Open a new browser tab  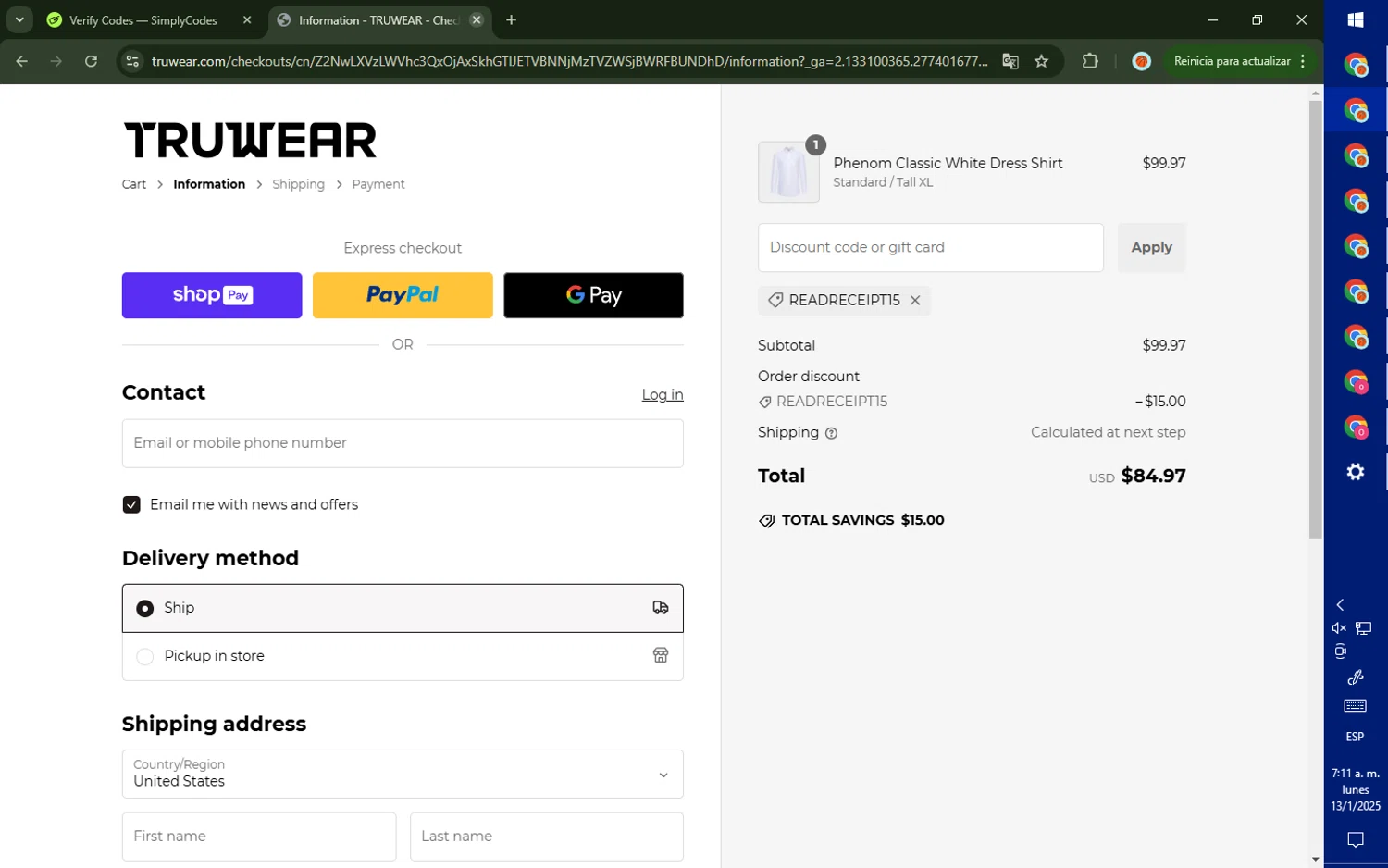[511, 19]
